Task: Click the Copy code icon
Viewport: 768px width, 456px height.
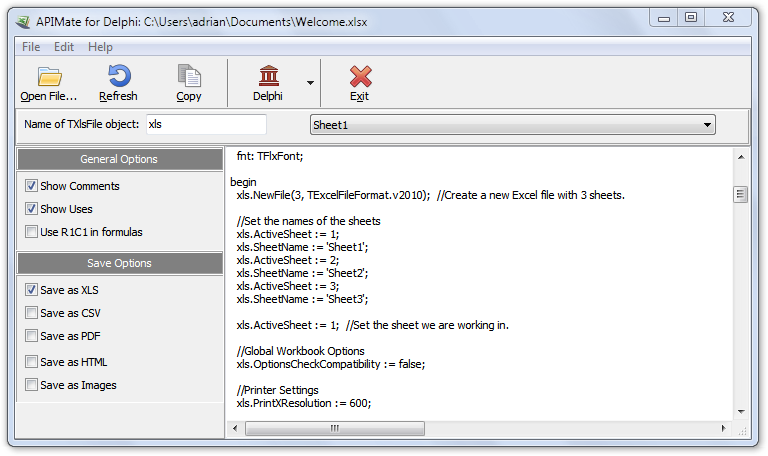Action: pyautogui.click(x=188, y=77)
